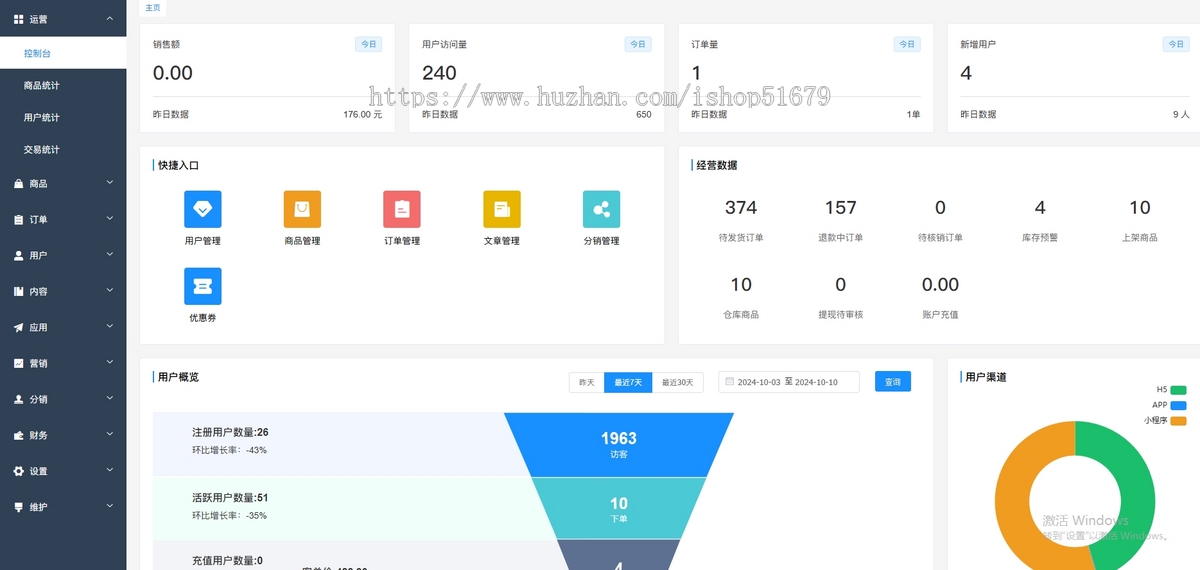This screenshot has height=570, width=1200.
Task: Toggle the H5 legend green swatch
Action: (1178, 389)
